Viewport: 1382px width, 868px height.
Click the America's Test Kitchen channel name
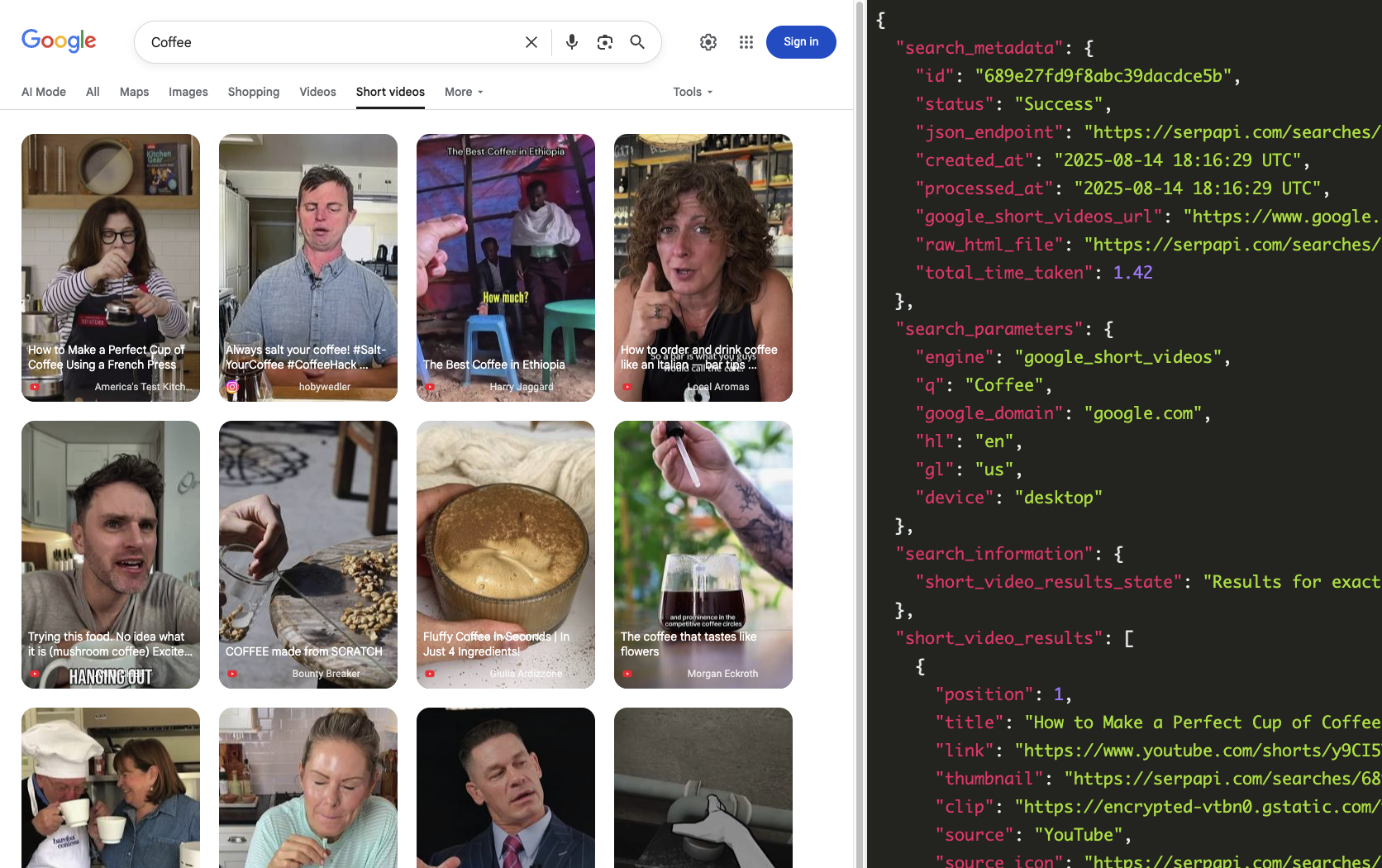(x=143, y=387)
